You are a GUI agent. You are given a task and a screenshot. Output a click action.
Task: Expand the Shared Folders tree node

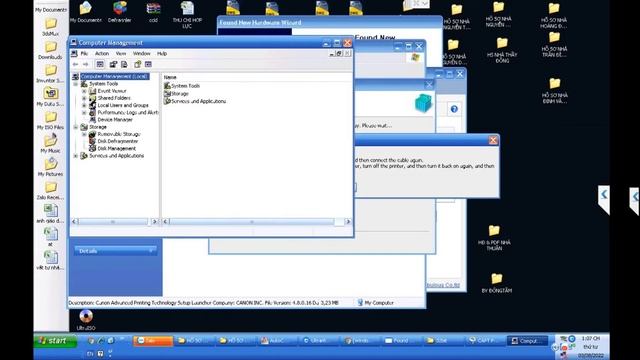pyautogui.click(x=84, y=98)
